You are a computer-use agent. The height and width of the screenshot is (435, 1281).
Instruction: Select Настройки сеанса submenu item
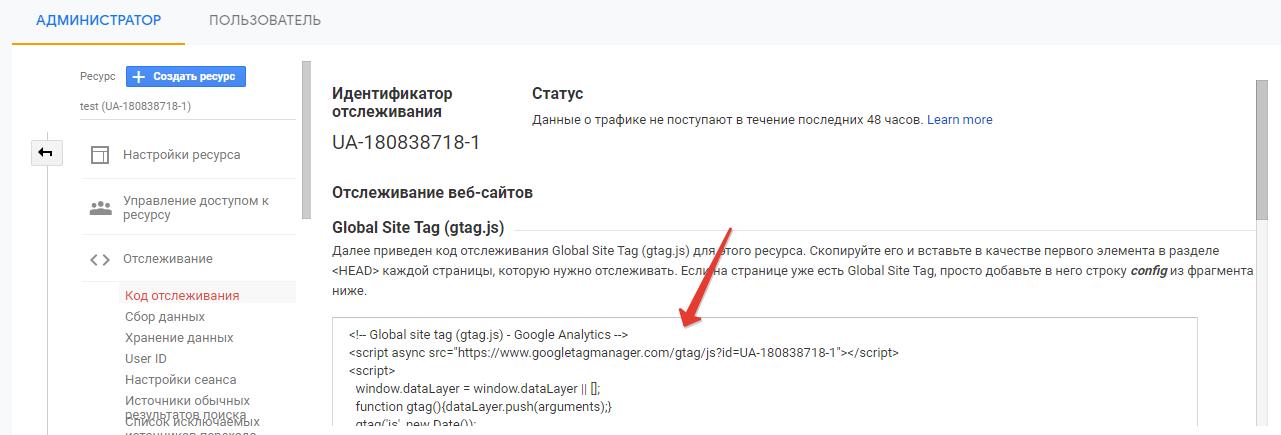(181, 380)
